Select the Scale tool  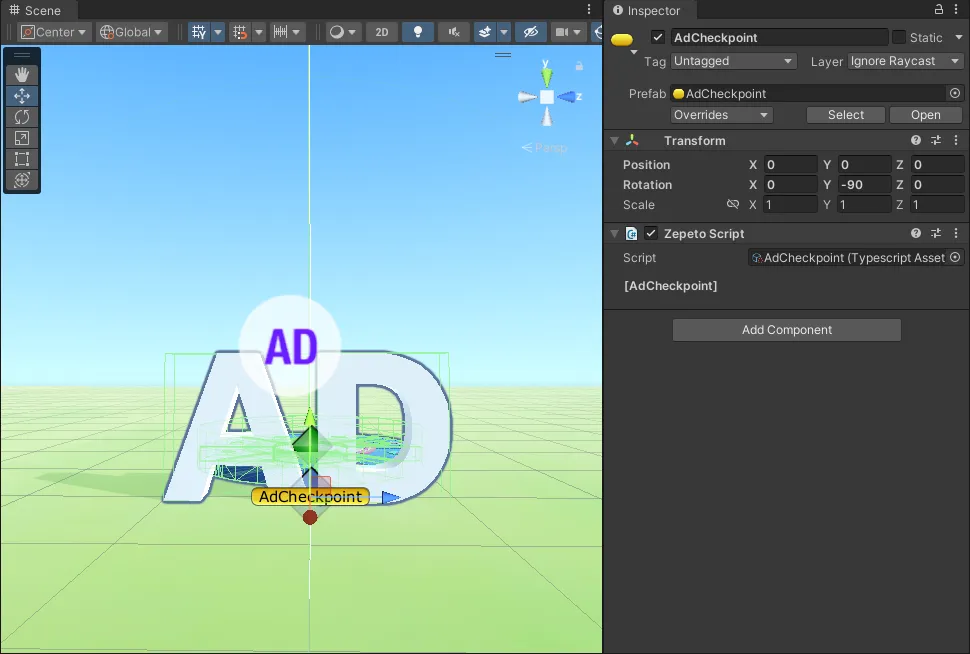[x=22, y=138]
